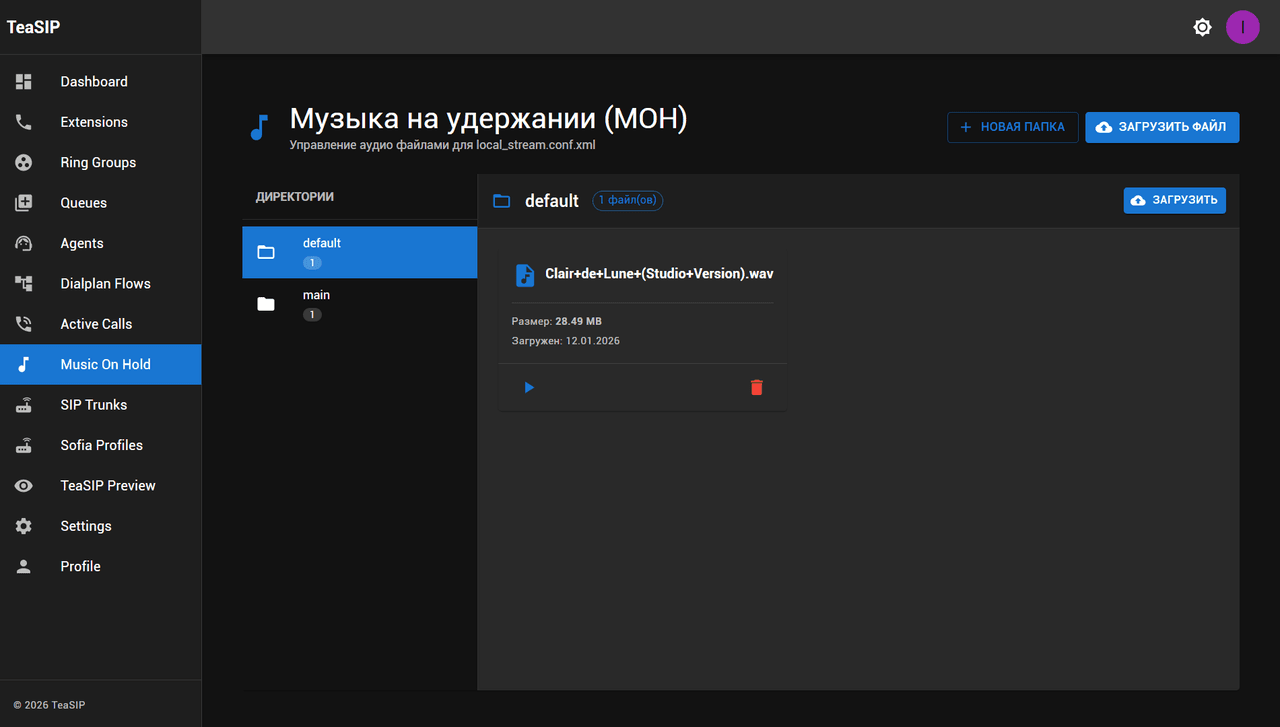Viewport: 1280px width, 727px height.
Task: Open the Dashboard page
Action: [100, 82]
